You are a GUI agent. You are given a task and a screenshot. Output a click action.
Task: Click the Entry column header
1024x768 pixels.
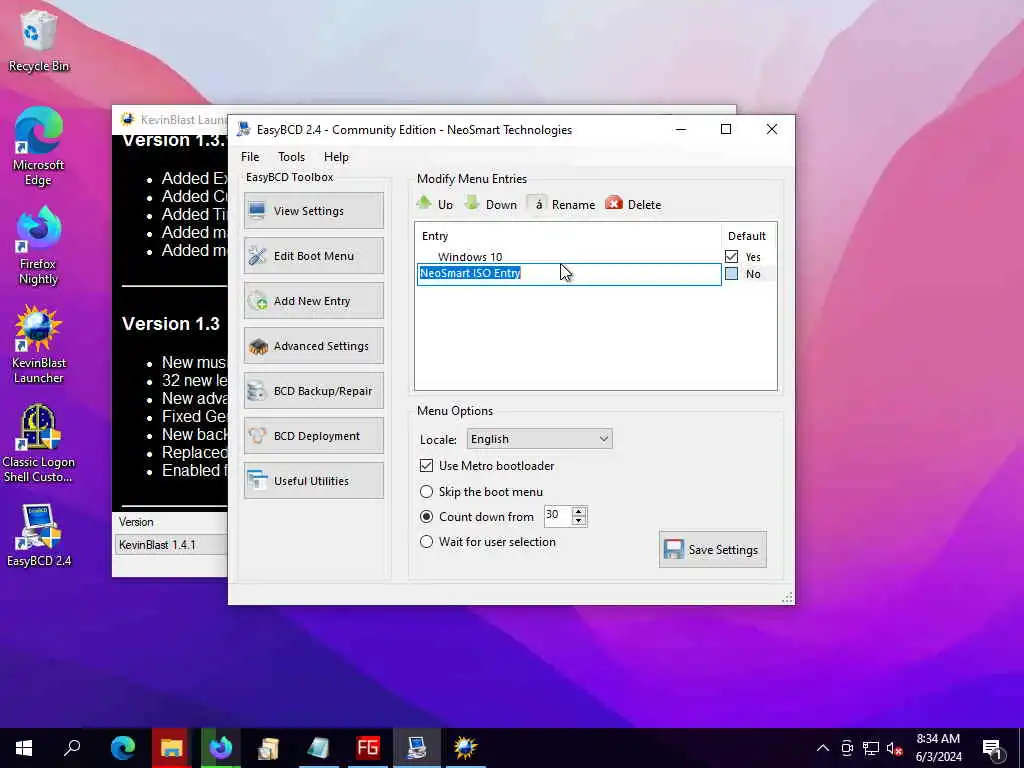(x=568, y=236)
